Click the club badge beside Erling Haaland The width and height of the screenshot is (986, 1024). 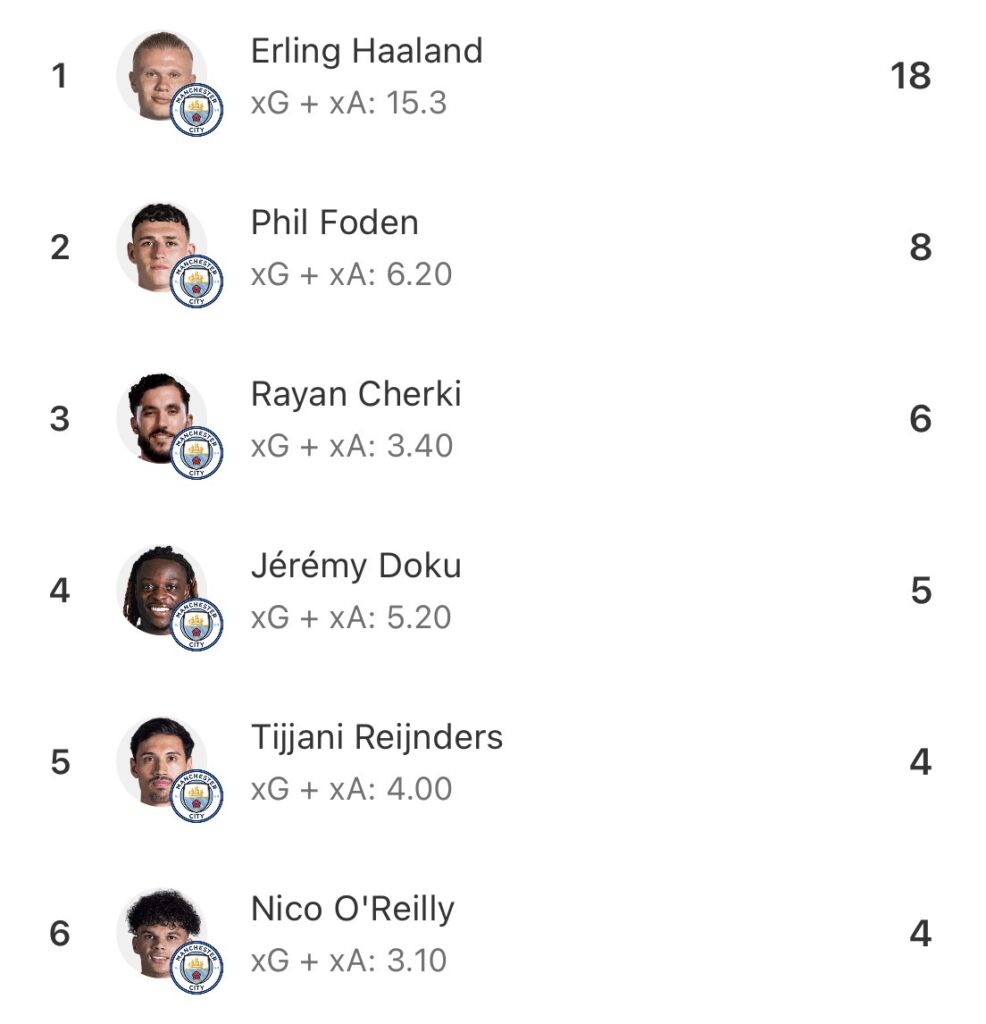click(196, 109)
